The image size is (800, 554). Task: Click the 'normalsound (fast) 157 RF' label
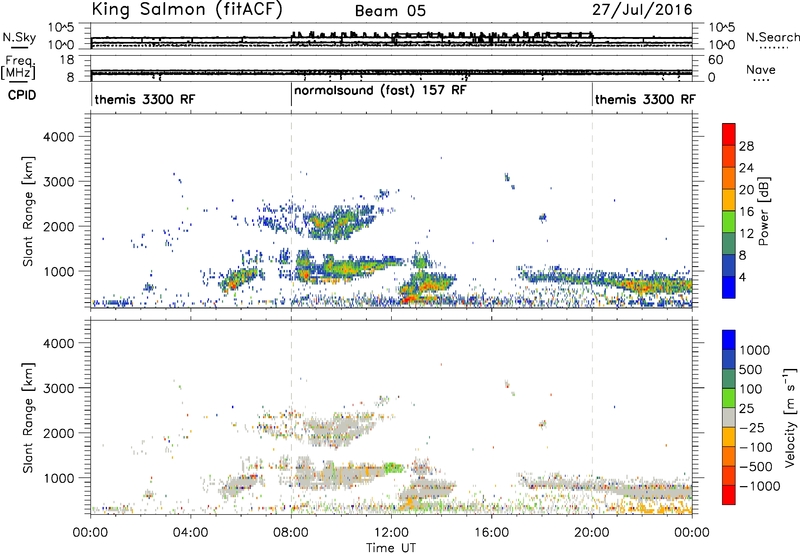click(x=380, y=91)
